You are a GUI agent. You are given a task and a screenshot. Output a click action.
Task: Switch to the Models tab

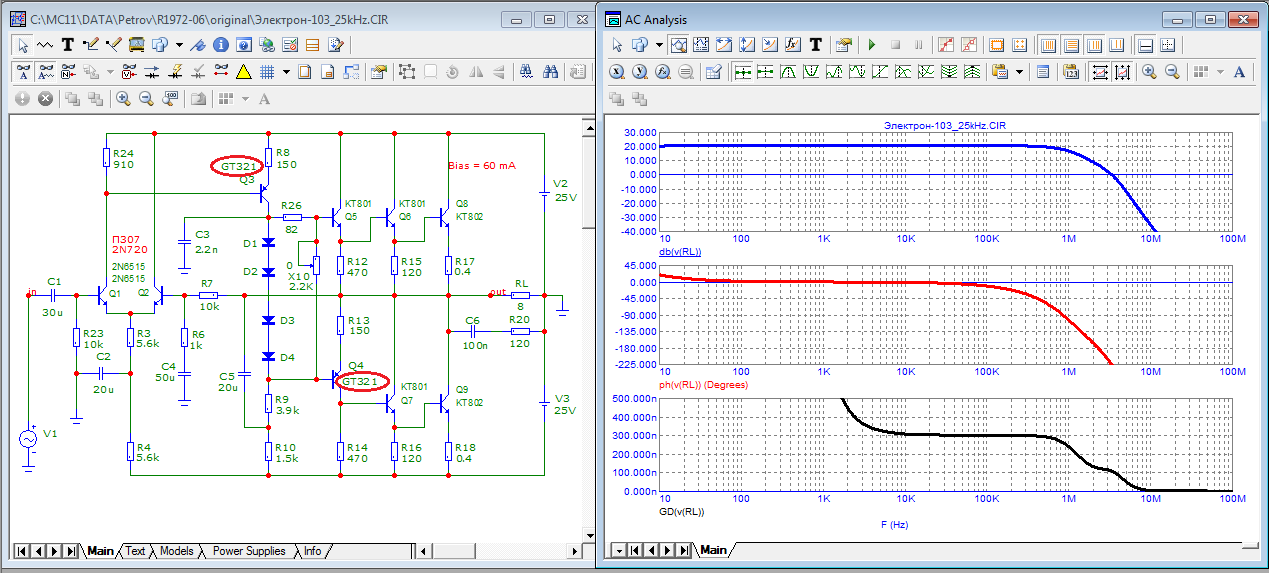176,551
